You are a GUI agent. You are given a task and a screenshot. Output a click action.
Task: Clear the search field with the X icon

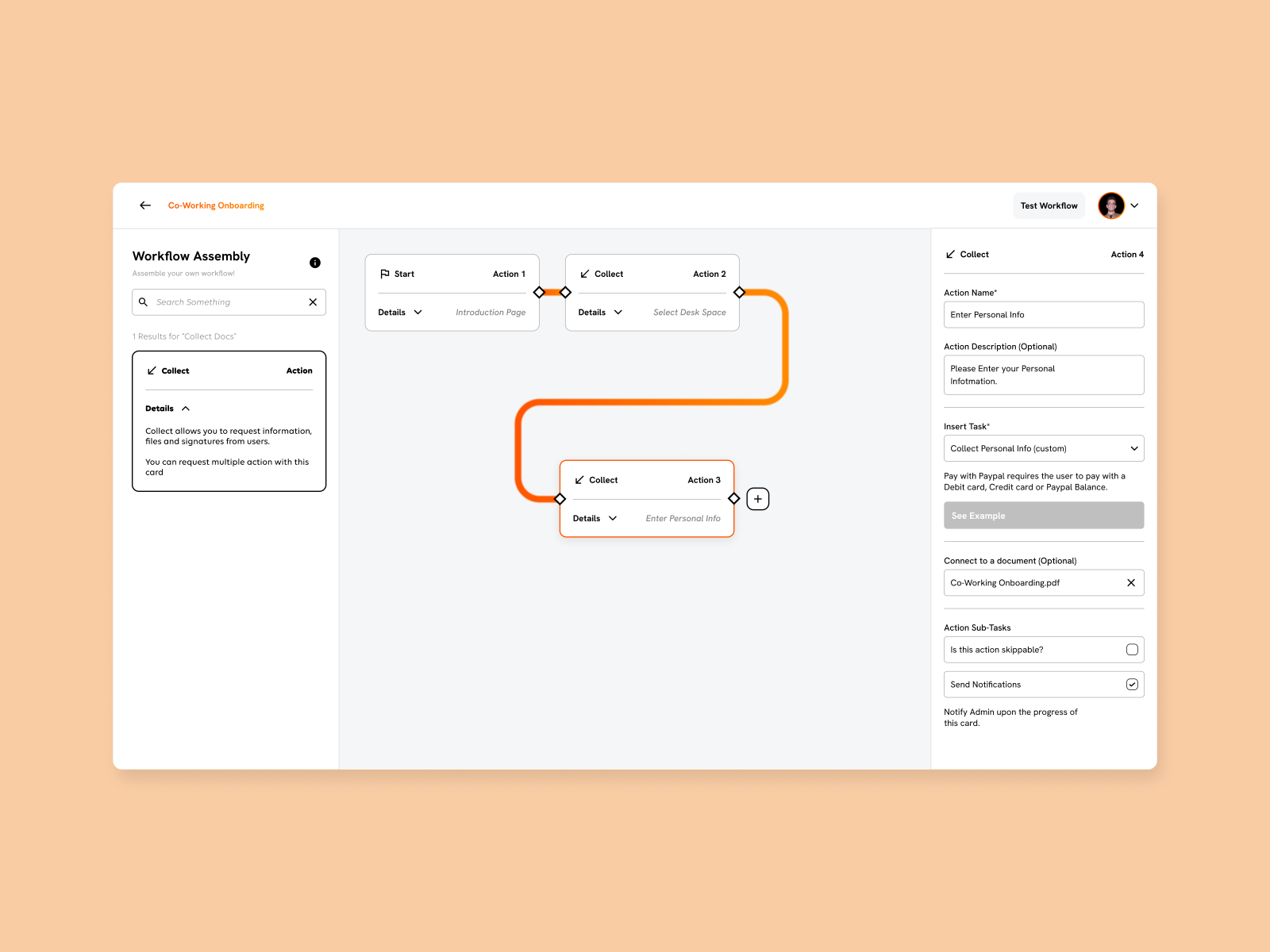313,302
